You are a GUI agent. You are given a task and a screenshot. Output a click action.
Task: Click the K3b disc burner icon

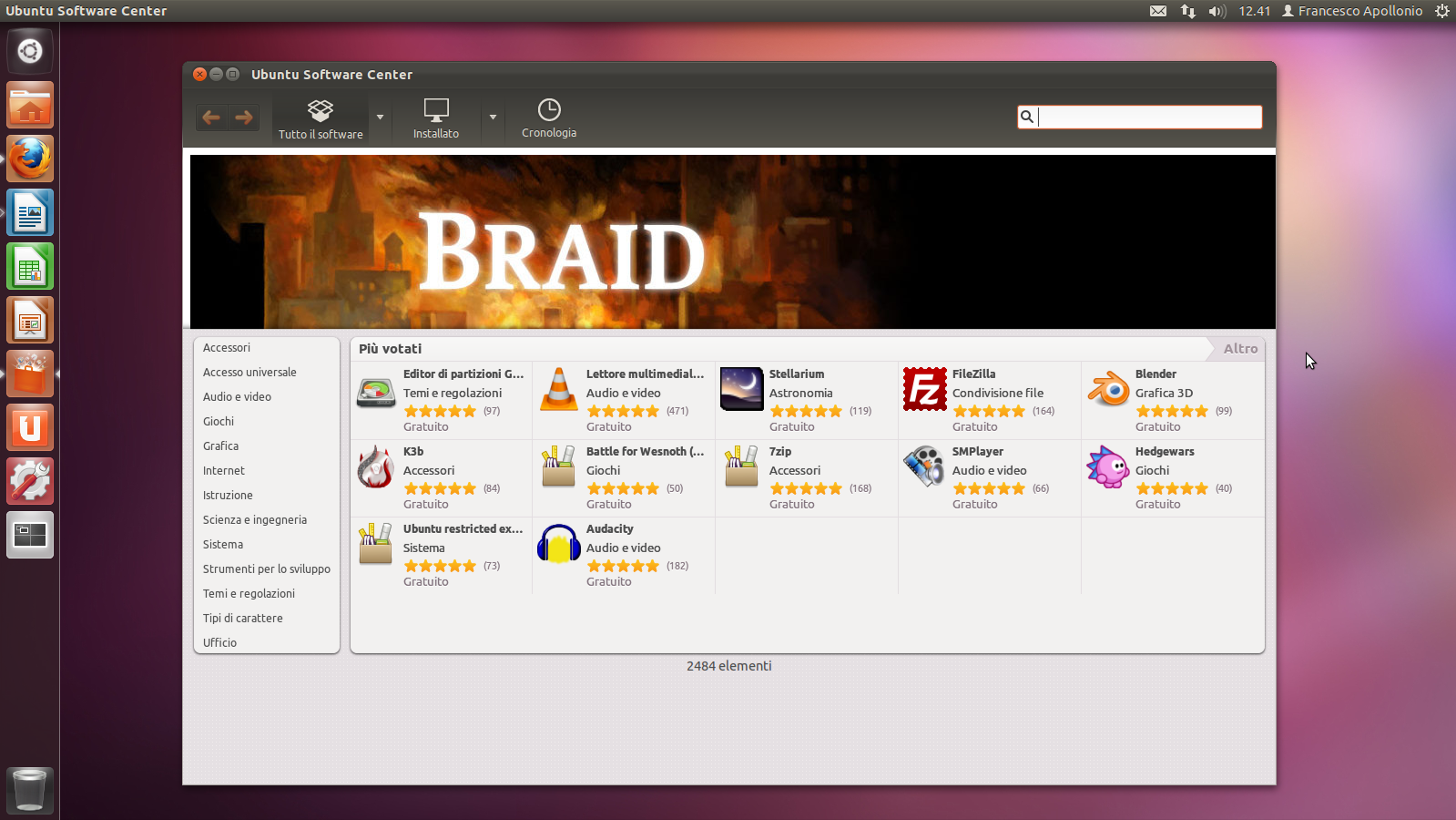(376, 466)
